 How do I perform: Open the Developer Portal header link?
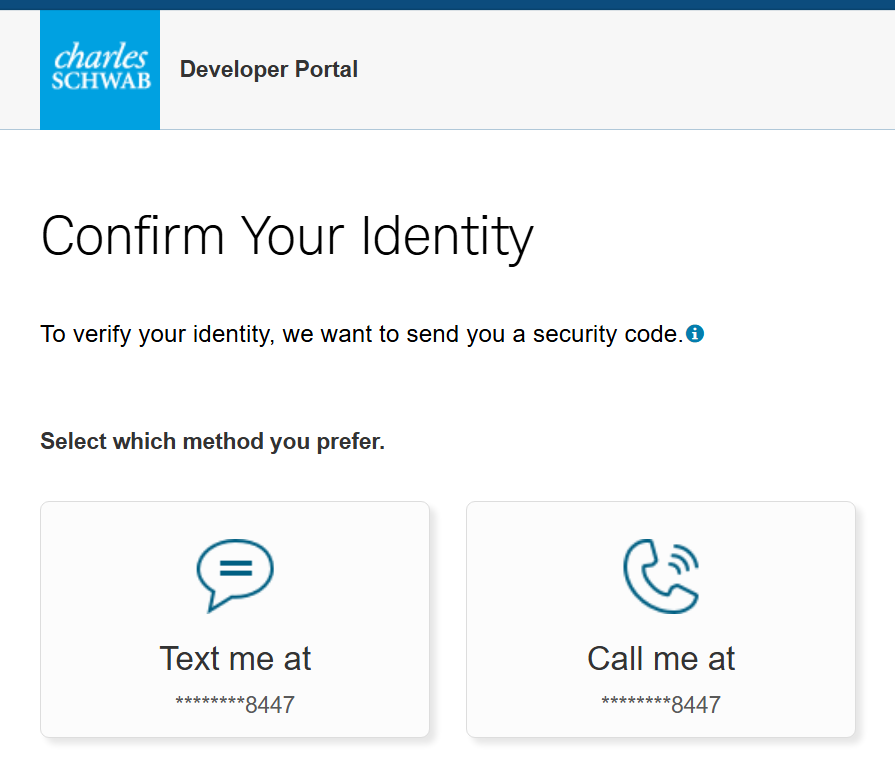pos(269,70)
